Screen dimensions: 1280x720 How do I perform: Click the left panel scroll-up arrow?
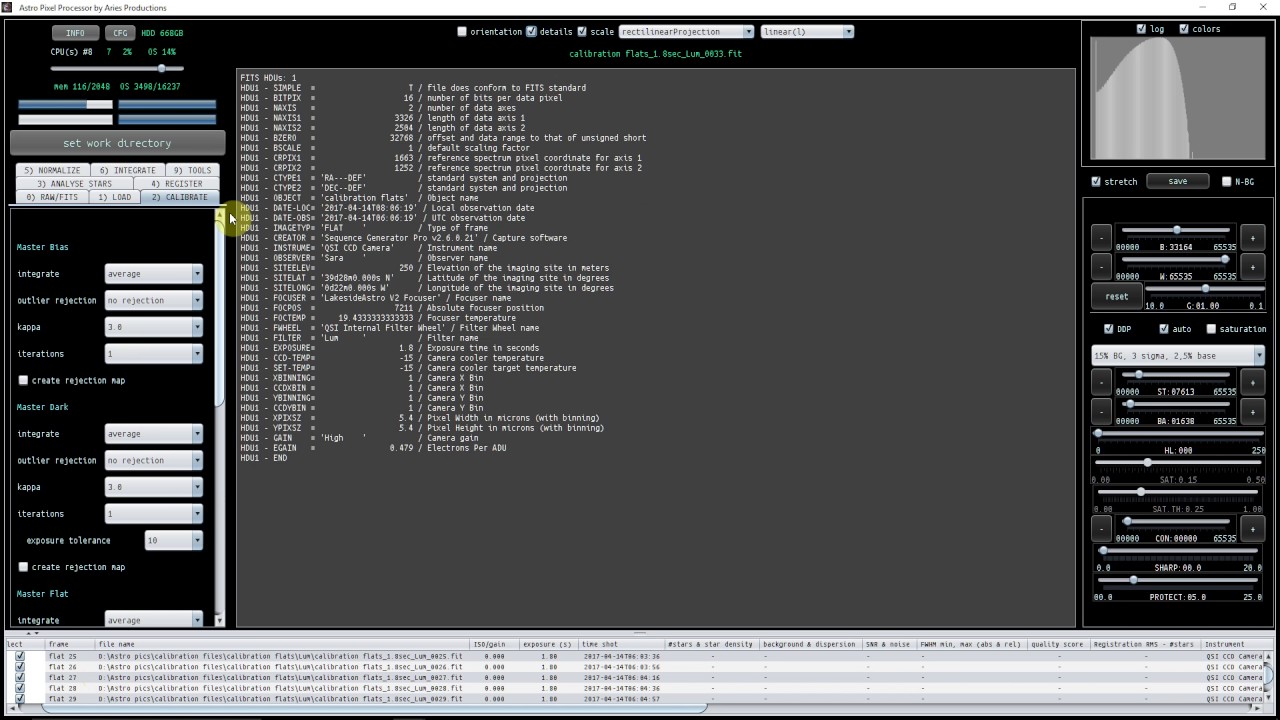pos(219,215)
